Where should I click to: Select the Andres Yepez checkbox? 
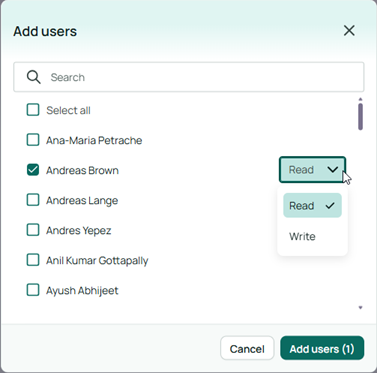click(x=33, y=230)
